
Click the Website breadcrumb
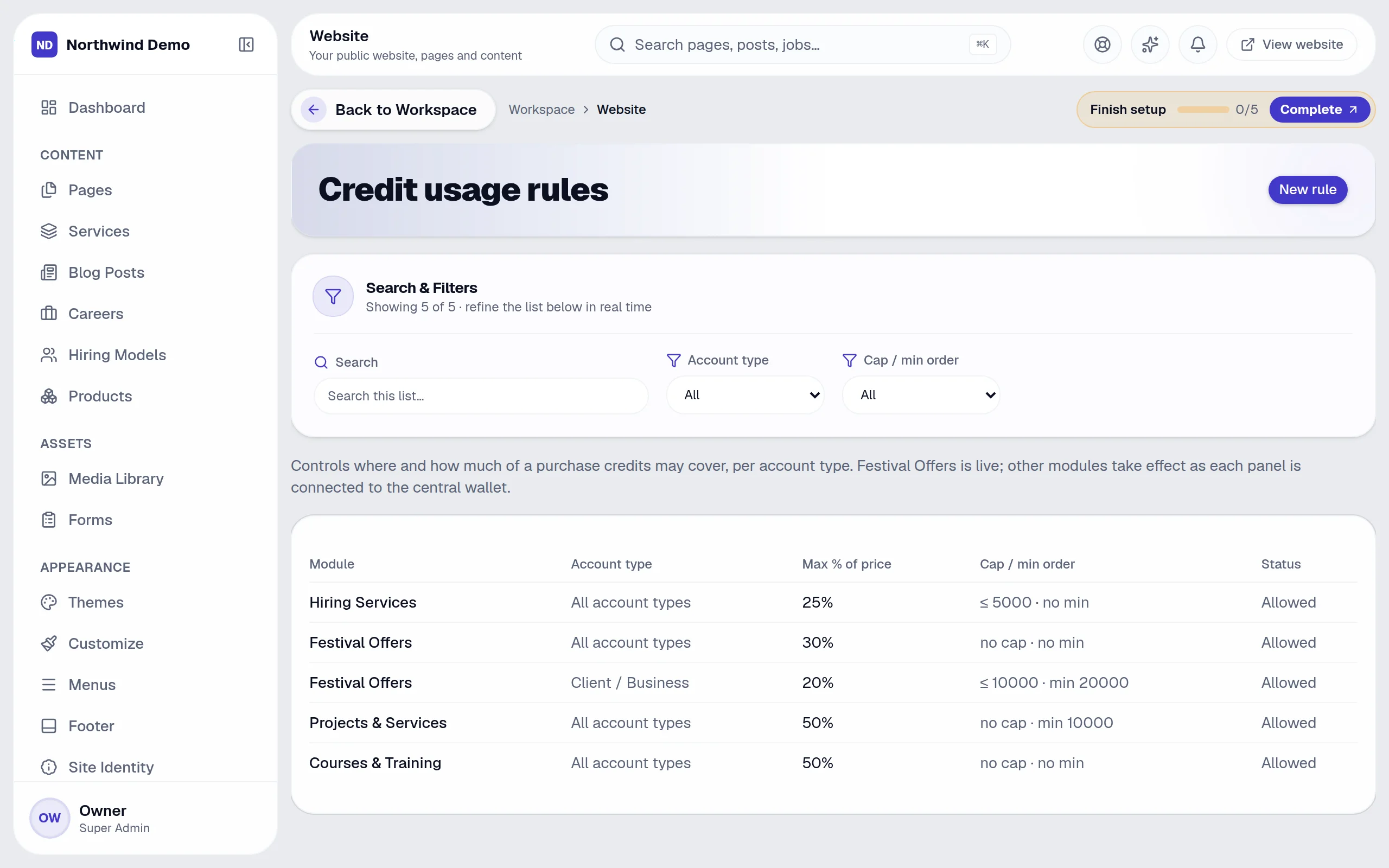[x=621, y=110]
